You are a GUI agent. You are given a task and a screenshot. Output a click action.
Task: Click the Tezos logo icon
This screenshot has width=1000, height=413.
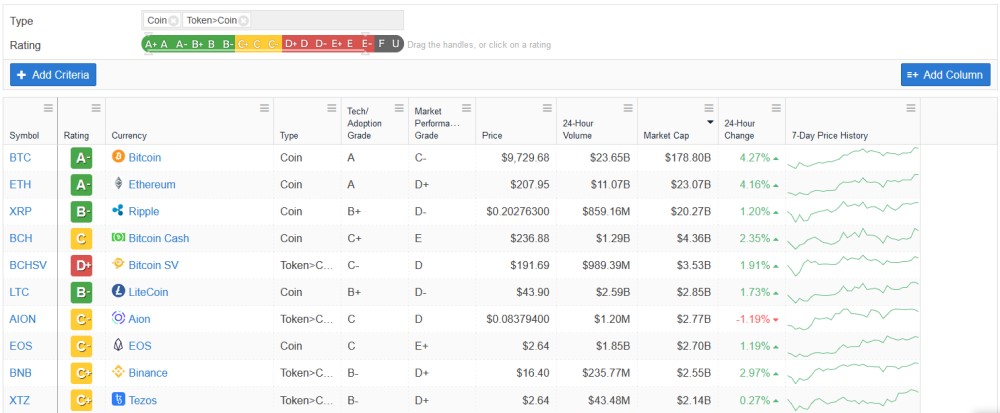118,400
